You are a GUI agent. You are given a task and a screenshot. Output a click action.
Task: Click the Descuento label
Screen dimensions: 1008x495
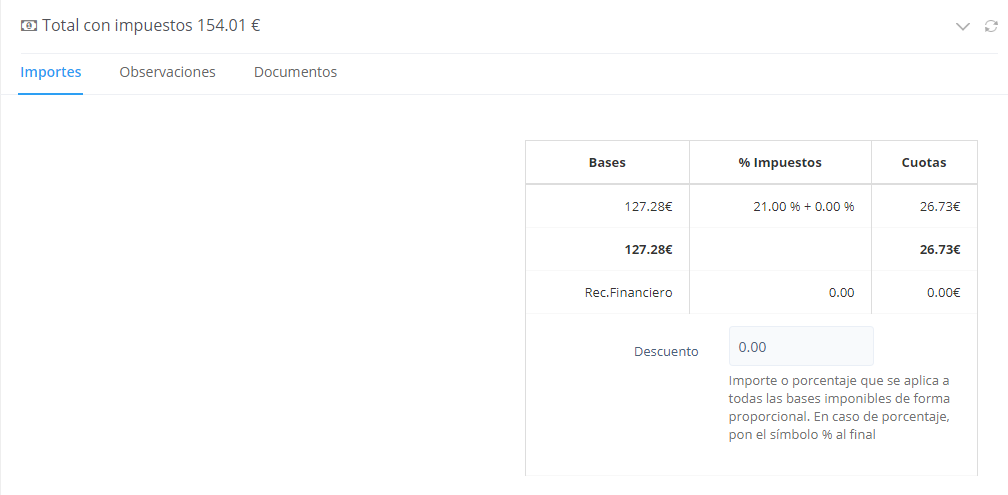[x=666, y=351]
